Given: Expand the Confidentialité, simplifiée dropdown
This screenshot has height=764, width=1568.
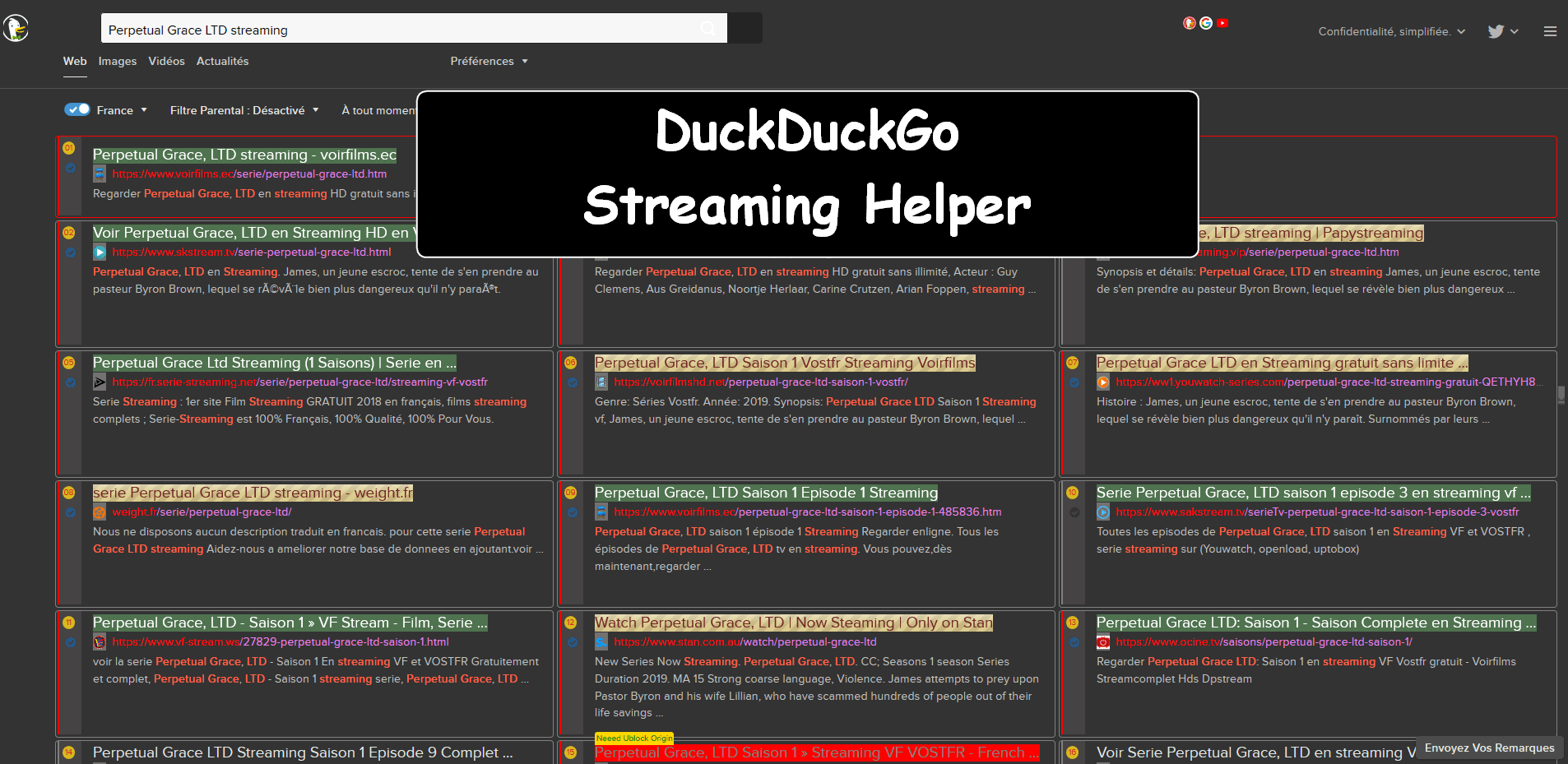Looking at the screenshot, I should click(1391, 31).
